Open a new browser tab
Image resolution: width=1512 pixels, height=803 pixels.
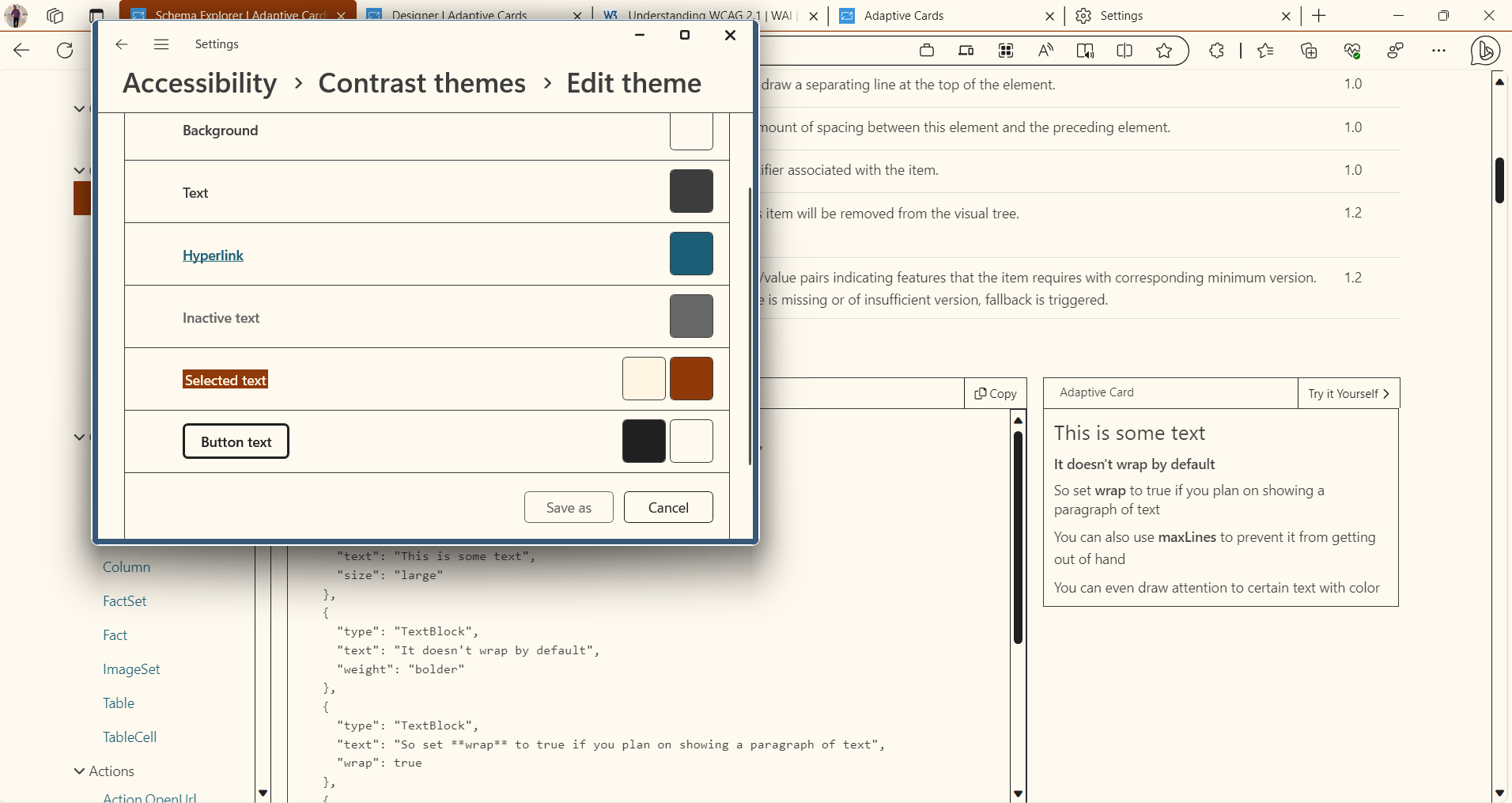(1318, 16)
